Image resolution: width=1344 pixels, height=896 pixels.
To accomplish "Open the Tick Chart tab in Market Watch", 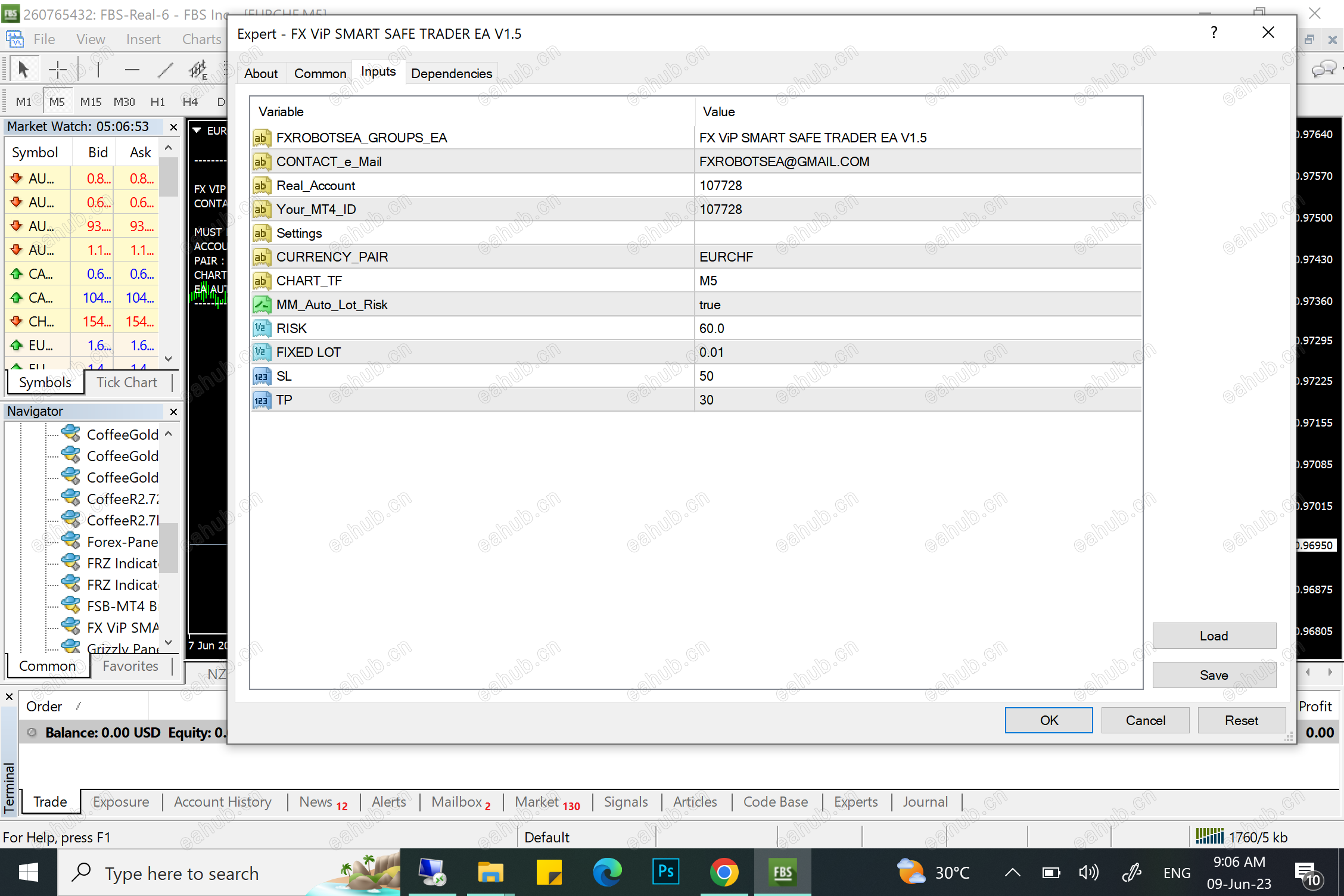I will click(127, 382).
